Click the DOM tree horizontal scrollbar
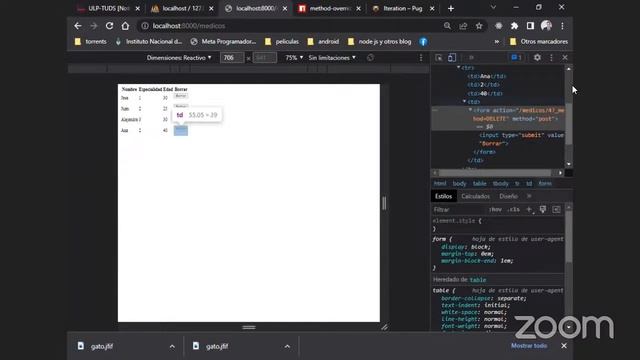Viewport: 640px width, 360px height. click(x=495, y=173)
